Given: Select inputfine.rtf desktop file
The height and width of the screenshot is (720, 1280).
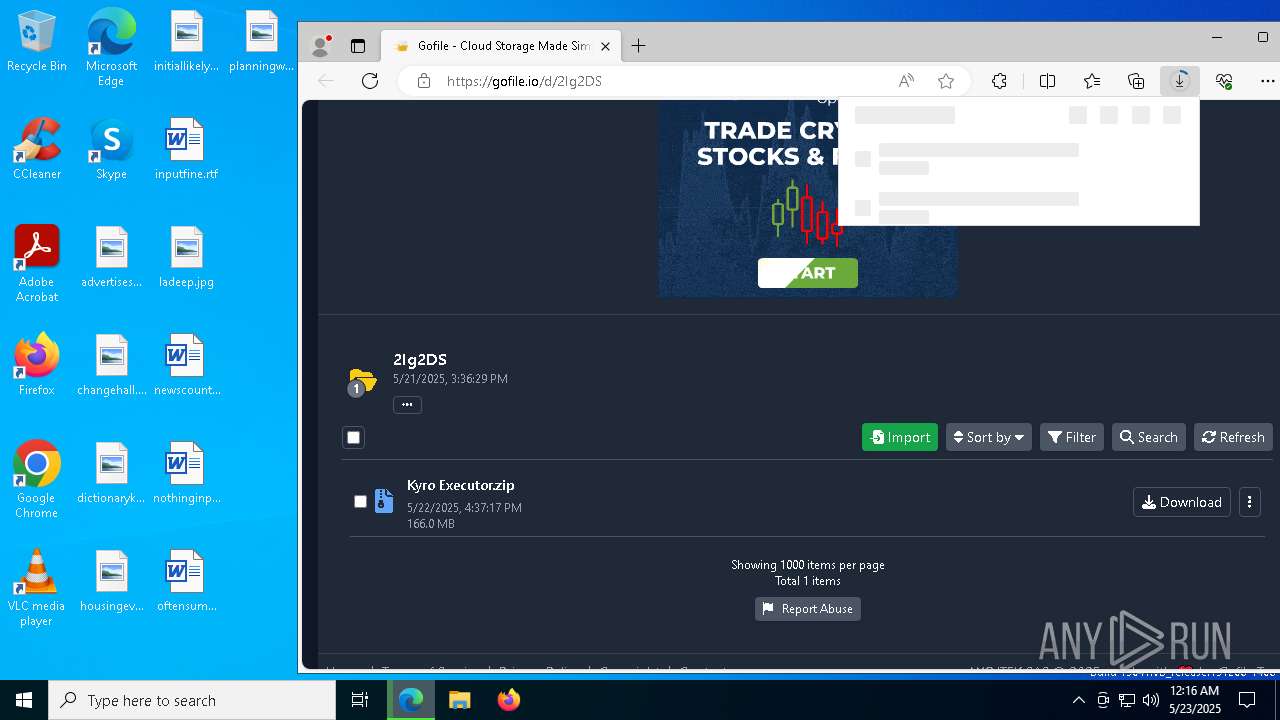Looking at the screenshot, I should pyautogui.click(x=186, y=149).
